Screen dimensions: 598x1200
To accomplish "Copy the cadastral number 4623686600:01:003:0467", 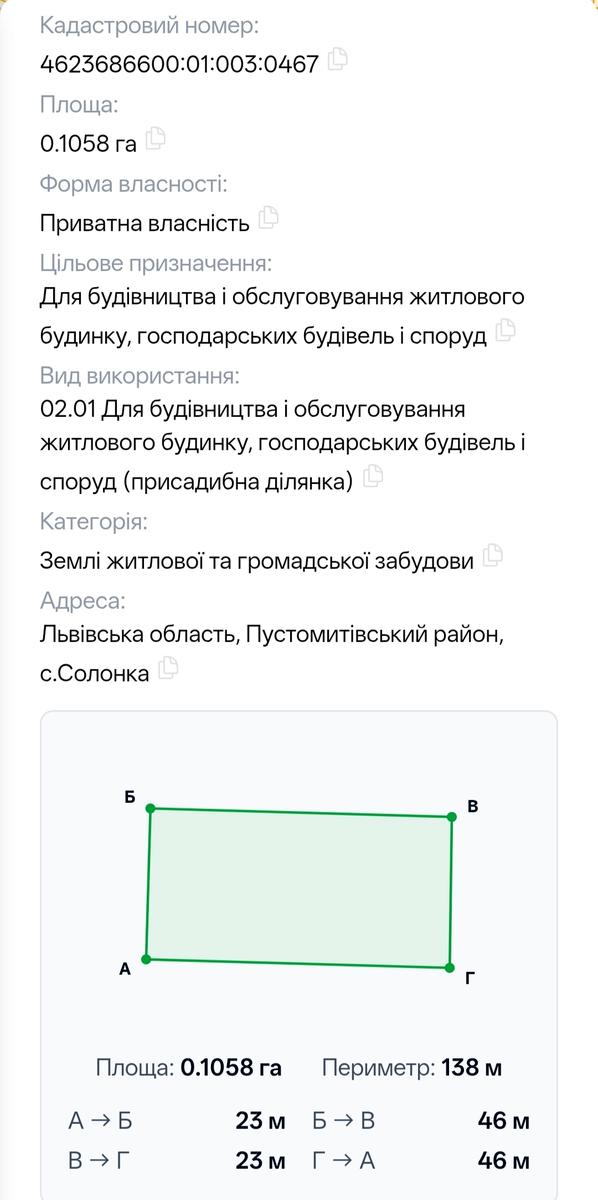I will pos(338,60).
